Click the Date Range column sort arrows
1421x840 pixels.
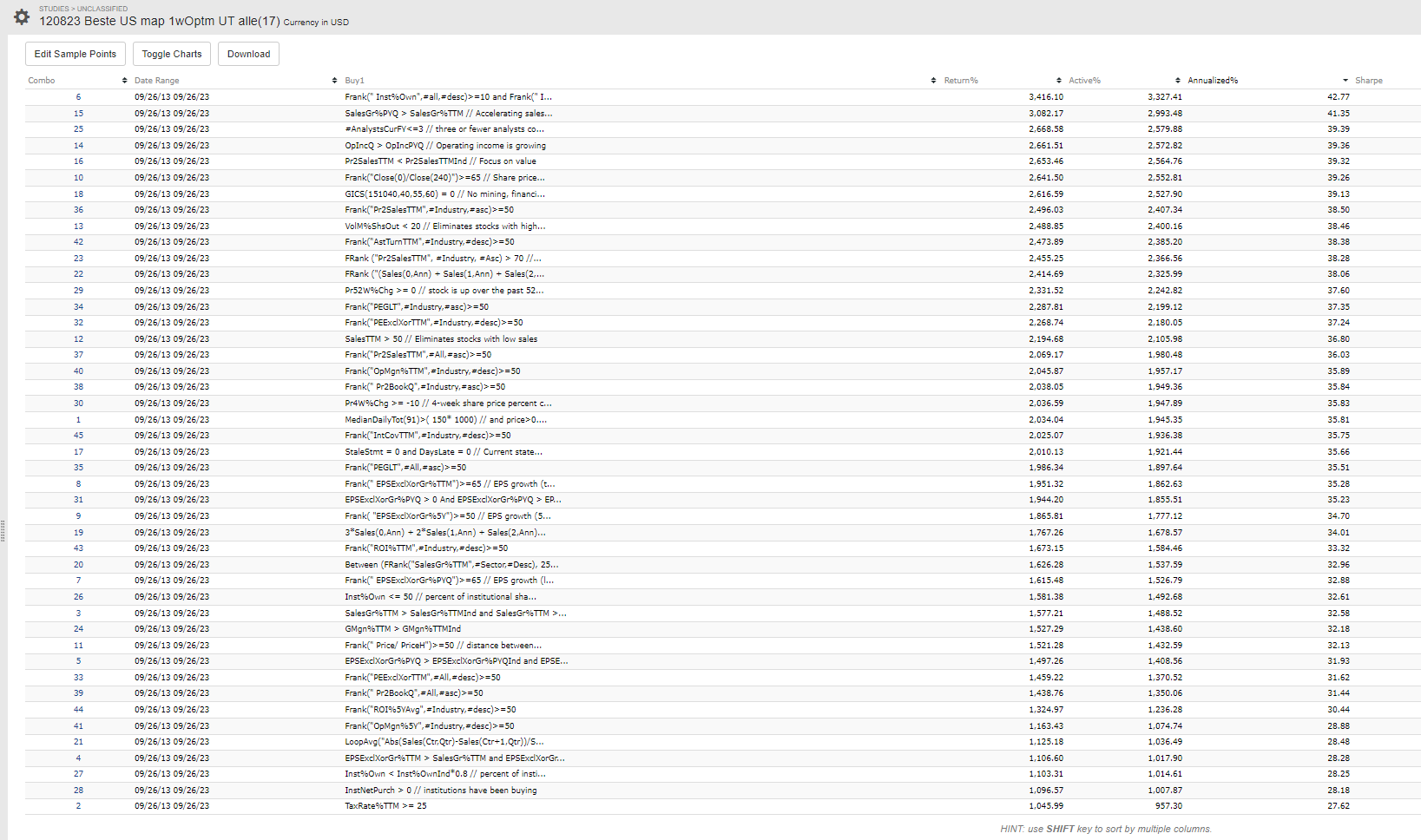[334, 81]
